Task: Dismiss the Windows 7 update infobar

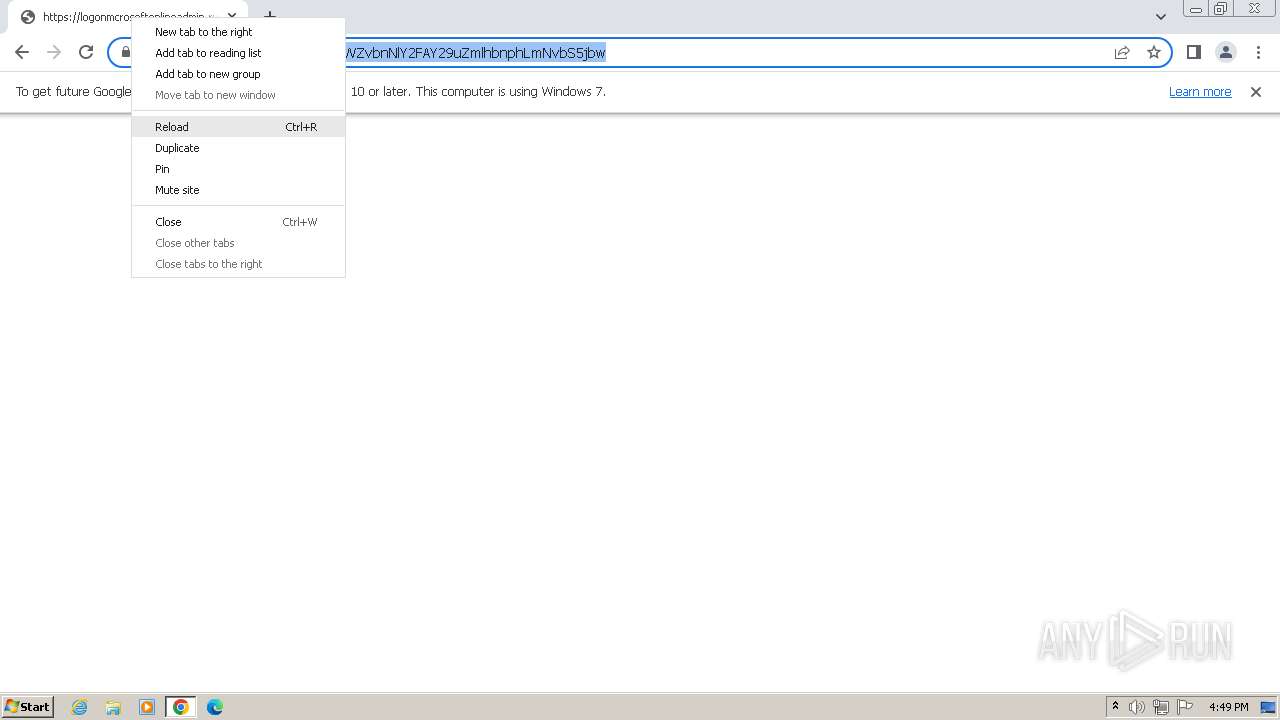Action: (x=1256, y=92)
